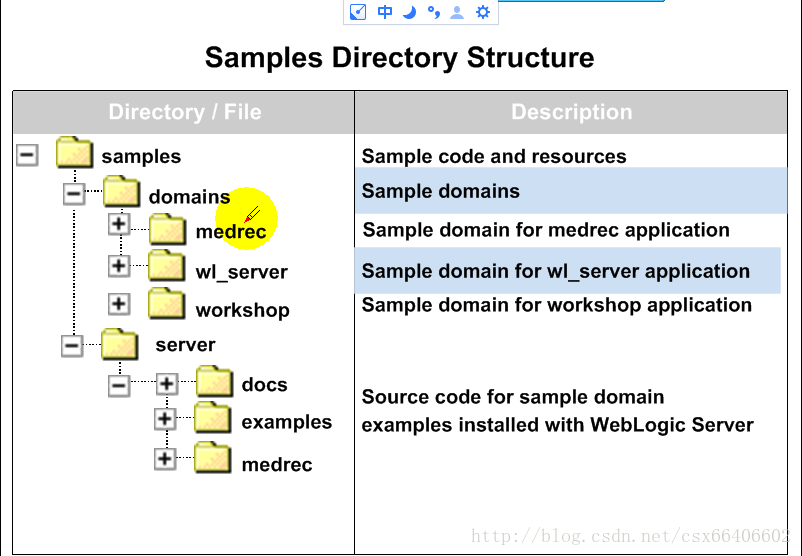Click the 'Sample domains' description row
The image size is (802, 556).
point(571,191)
